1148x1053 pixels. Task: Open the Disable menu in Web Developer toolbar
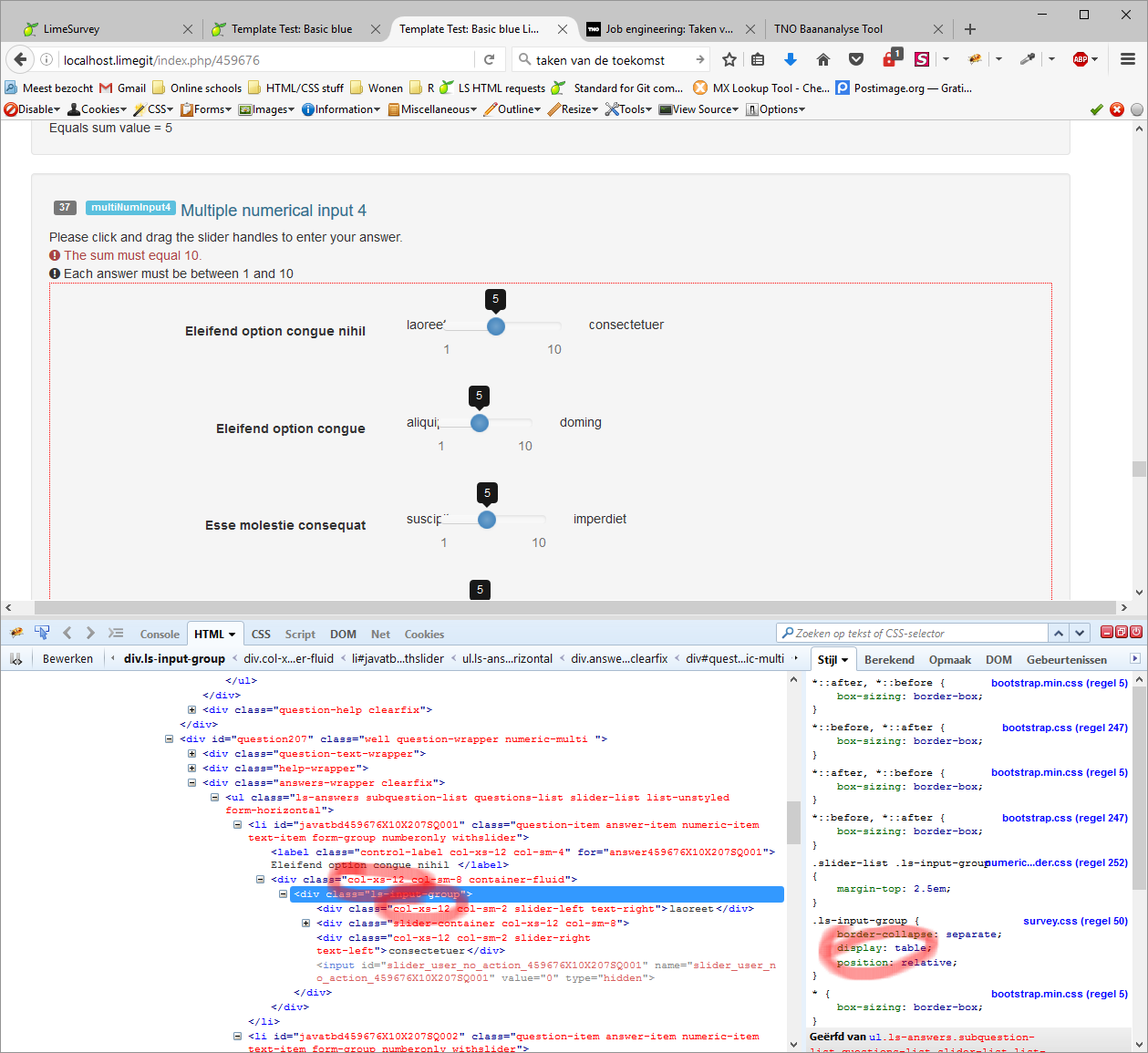point(33,109)
